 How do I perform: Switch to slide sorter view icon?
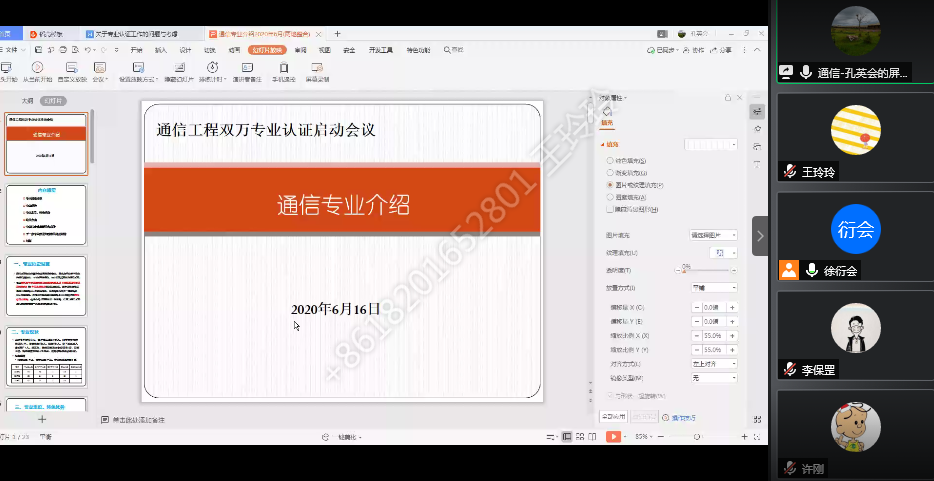[580, 437]
